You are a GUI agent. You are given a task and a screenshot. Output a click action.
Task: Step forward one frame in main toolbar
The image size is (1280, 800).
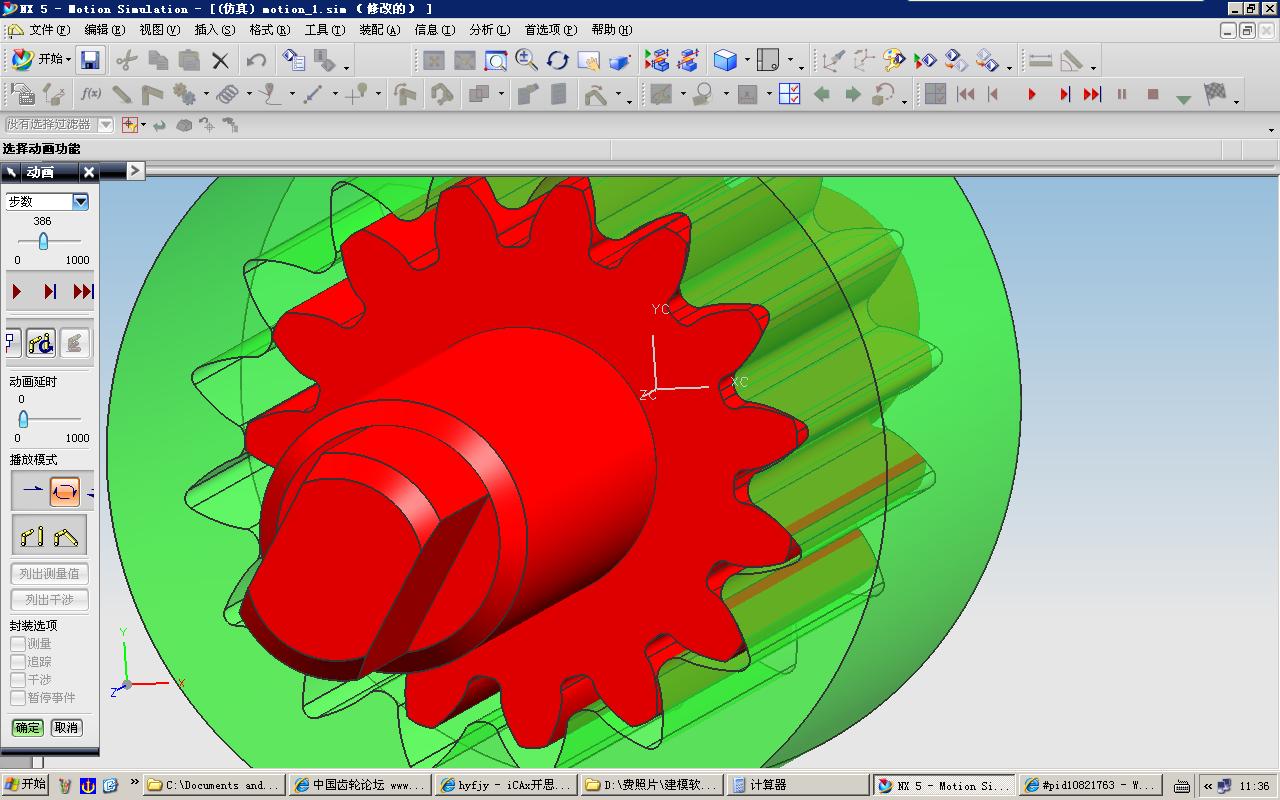pos(1064,94)
